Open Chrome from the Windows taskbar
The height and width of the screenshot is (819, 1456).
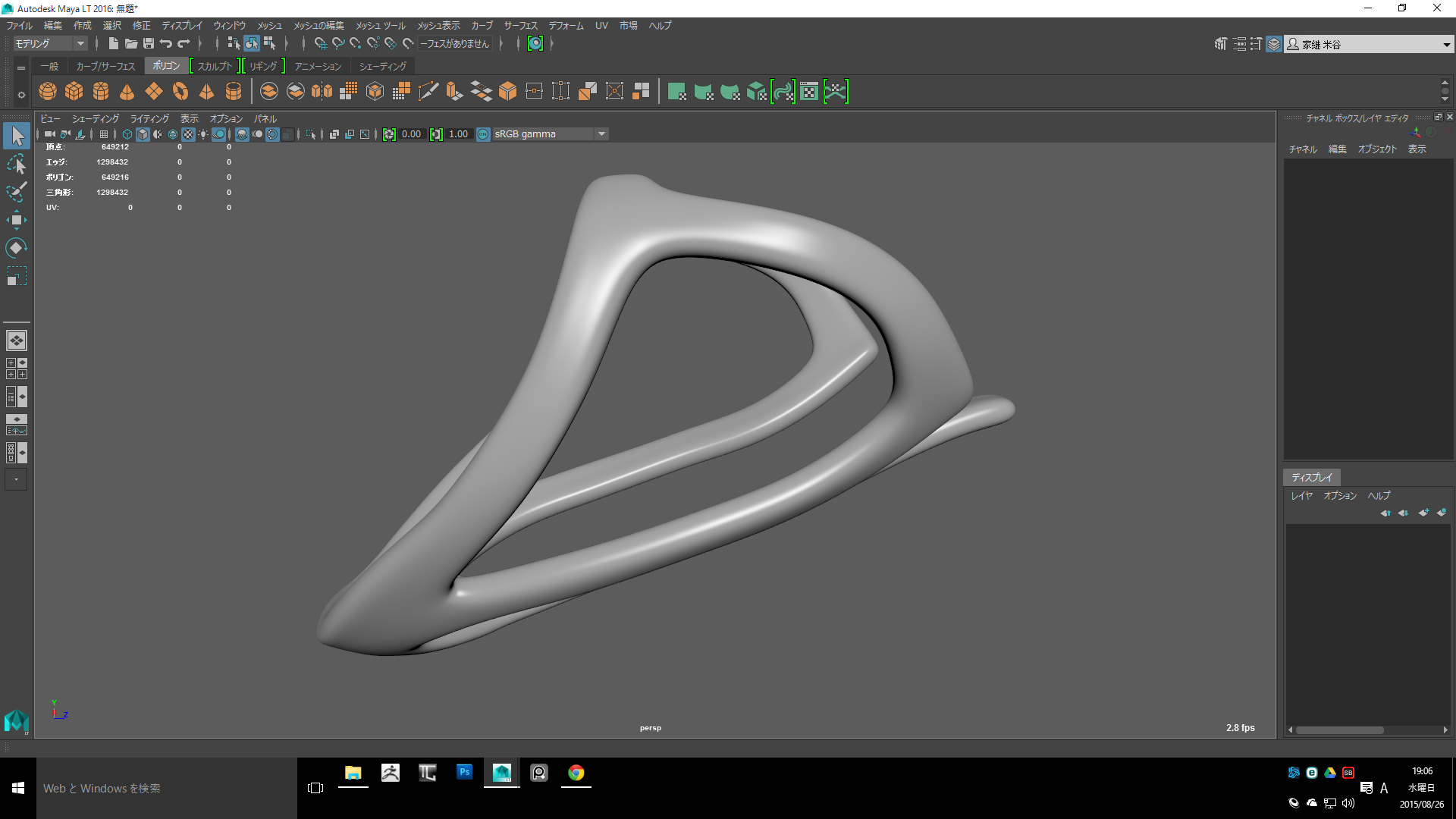click(x=576, y=773)
